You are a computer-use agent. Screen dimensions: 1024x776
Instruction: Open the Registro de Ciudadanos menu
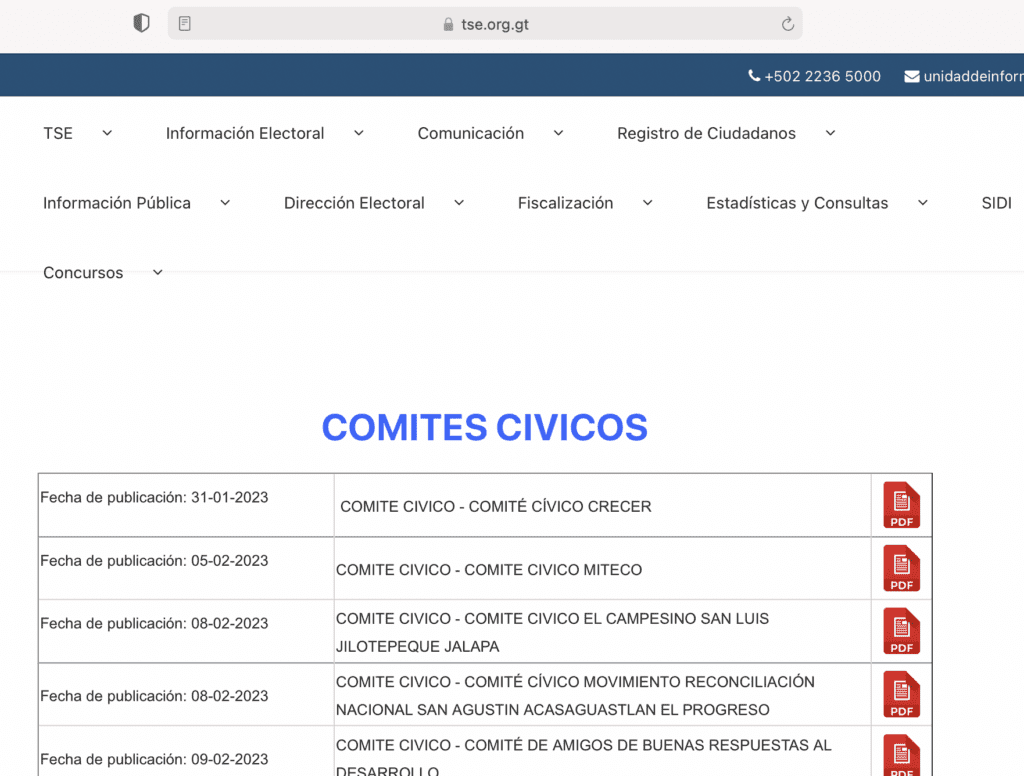click(706, 133)
